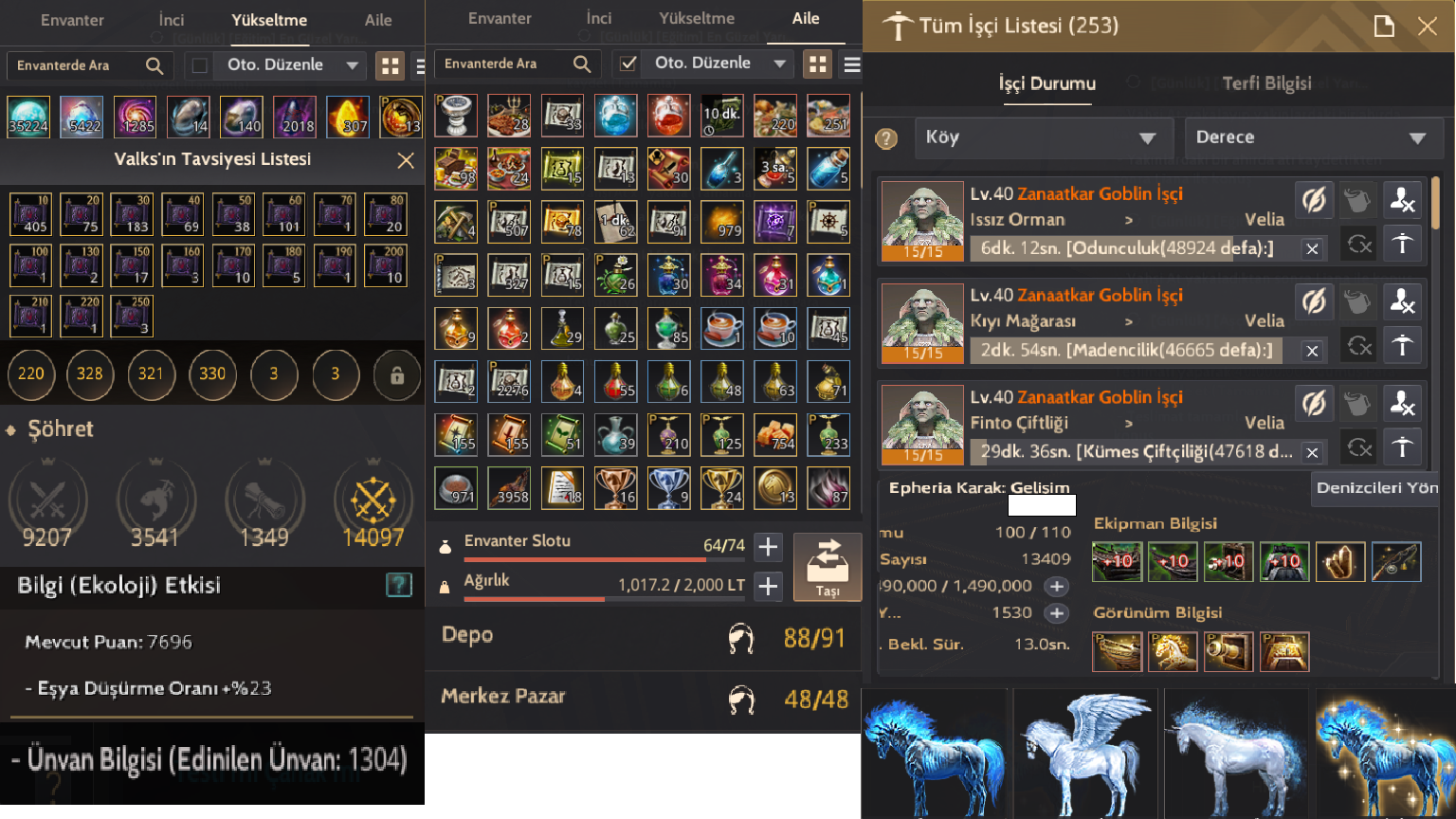The image size is (1456, 819).
Task: Close the Valks'ın Tavsiyesi Listesi
Action: pyautogui.click(x=406, y=160)
